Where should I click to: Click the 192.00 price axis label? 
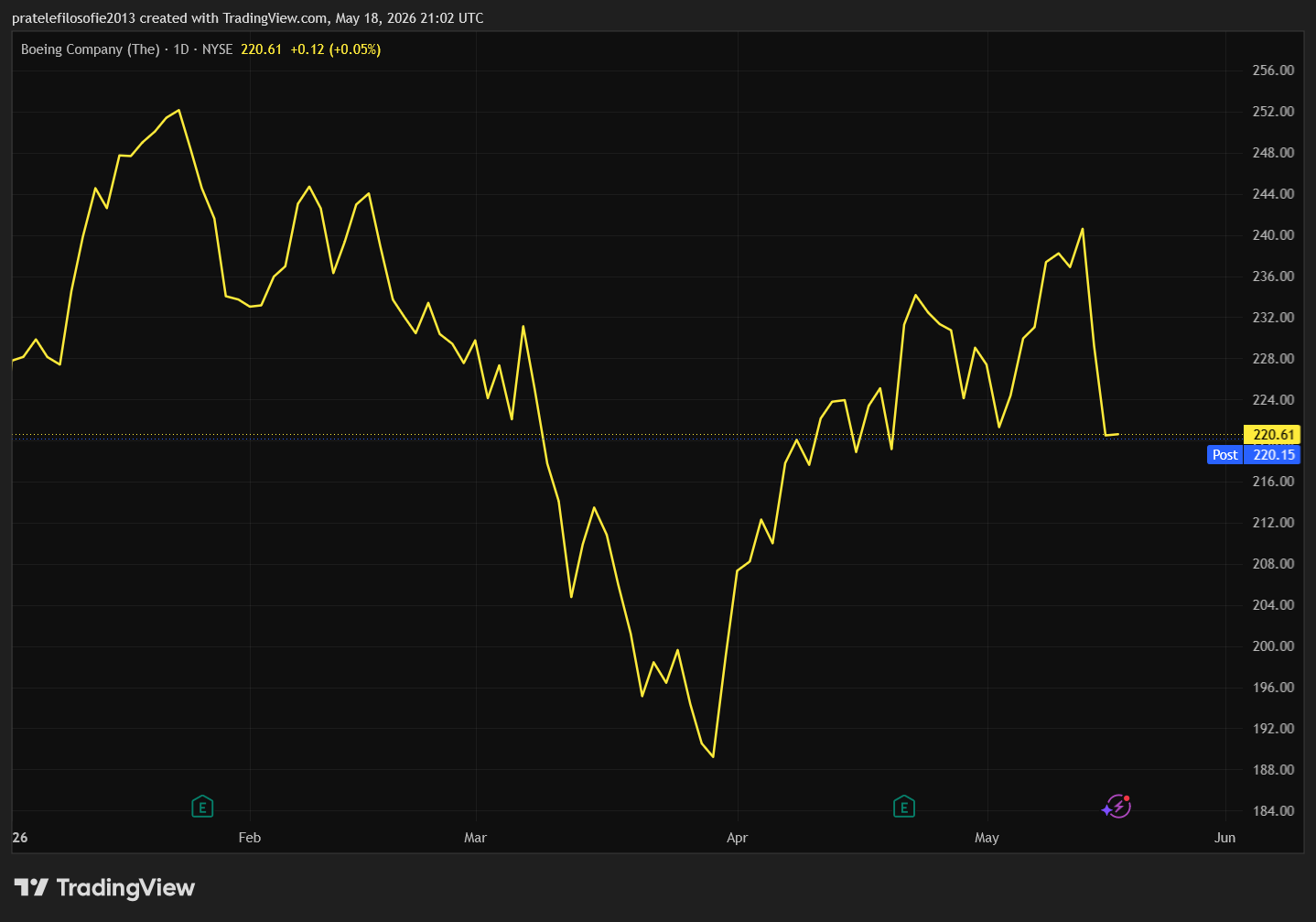coord(1273,729)
